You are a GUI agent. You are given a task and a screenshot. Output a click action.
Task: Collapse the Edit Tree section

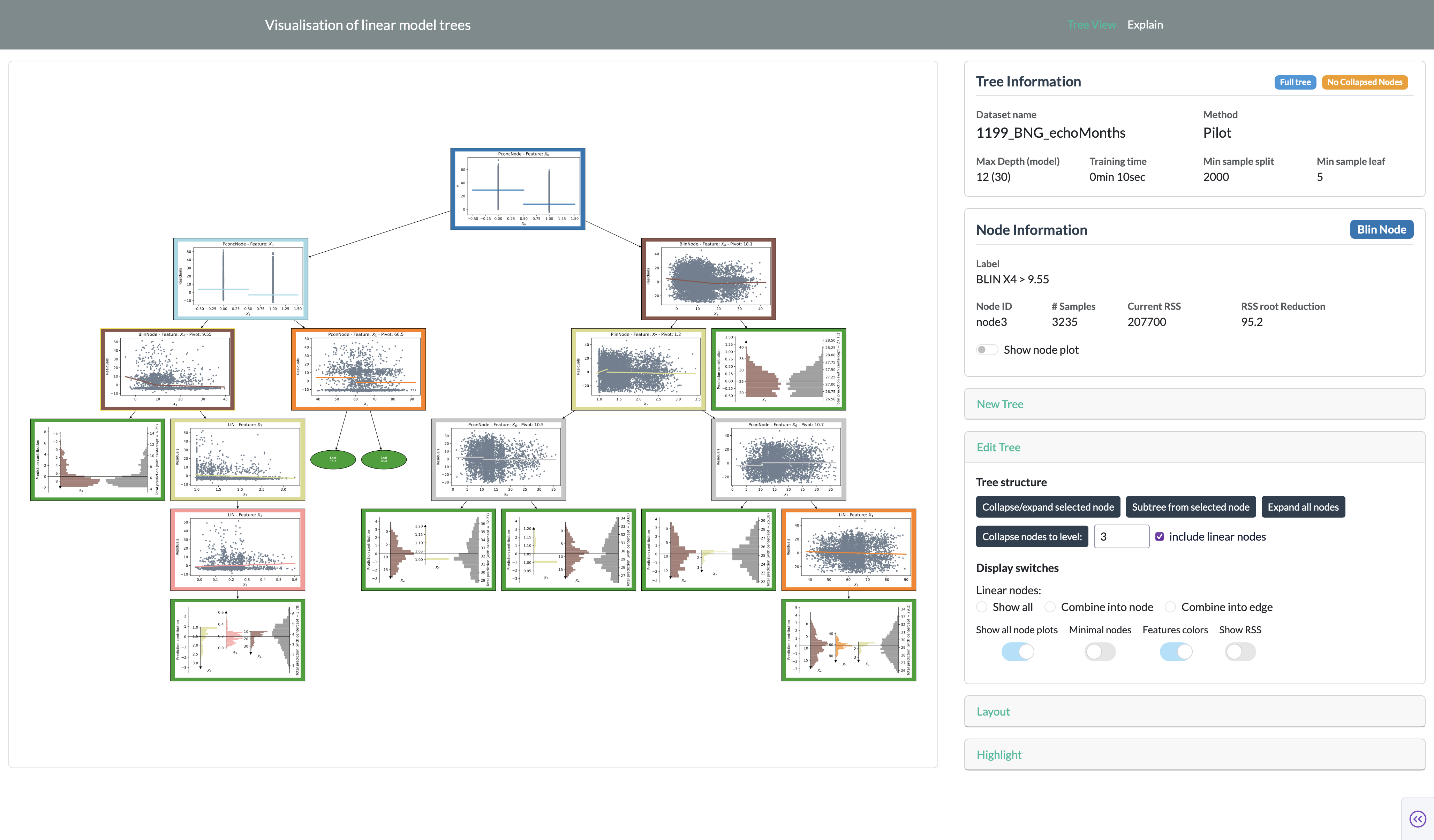click(x=1194, y=447)
